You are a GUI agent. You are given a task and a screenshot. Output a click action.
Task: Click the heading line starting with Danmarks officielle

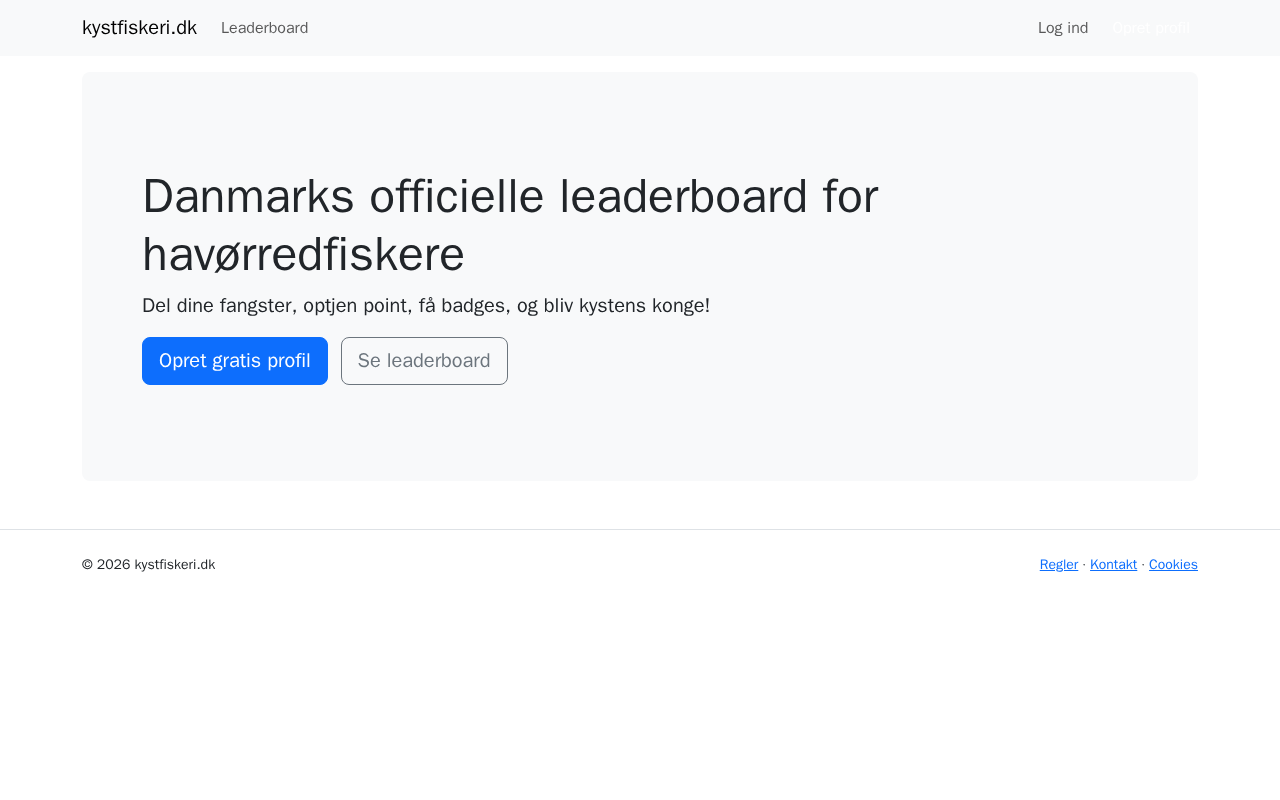510,196
